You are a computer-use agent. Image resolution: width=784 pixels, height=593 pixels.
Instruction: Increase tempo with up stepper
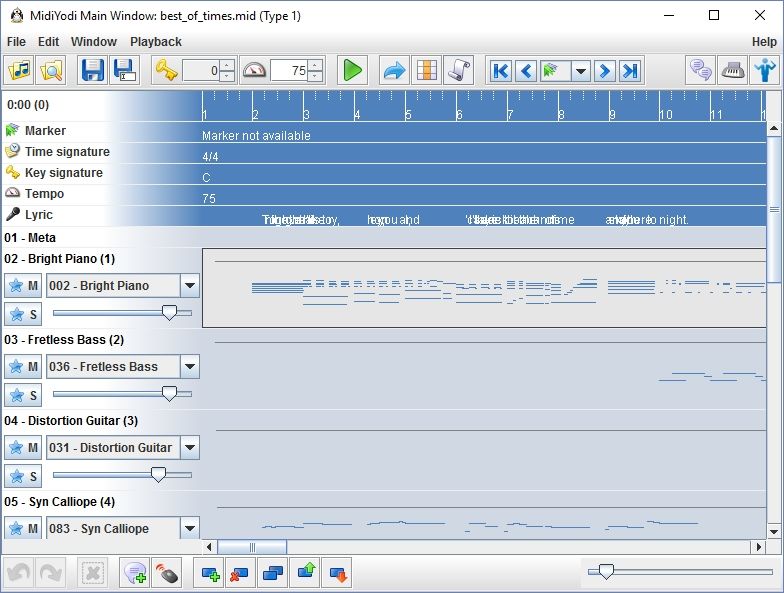pos(315,65)
